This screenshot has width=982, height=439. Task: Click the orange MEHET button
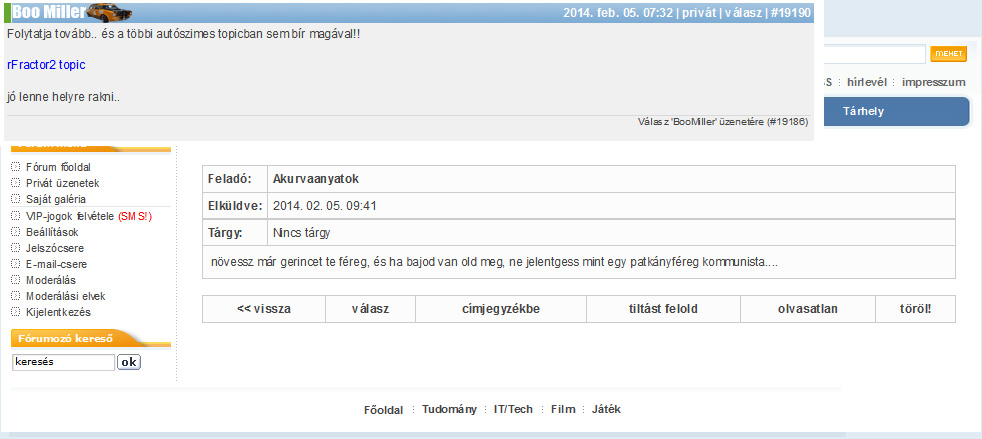tap(948, 54)
